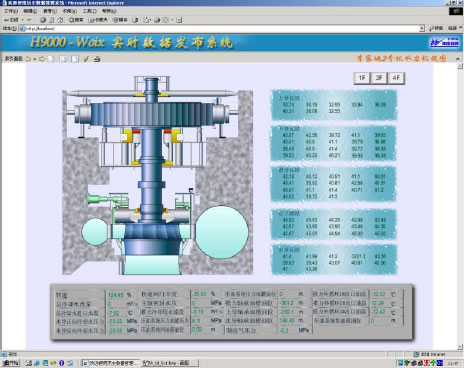Screen dimensions: 464x368
Task: Click the H9000 toolbar yellow back arrow
Action: click(28, 59)
